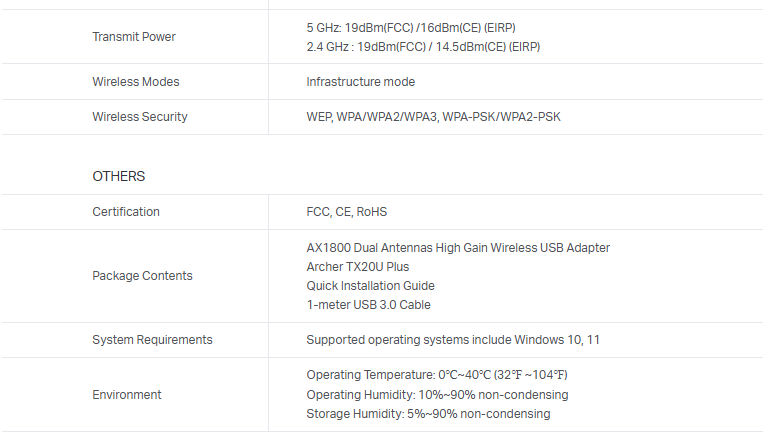
Task: Click the OTHERS section heading
Action: click(119, 176)
